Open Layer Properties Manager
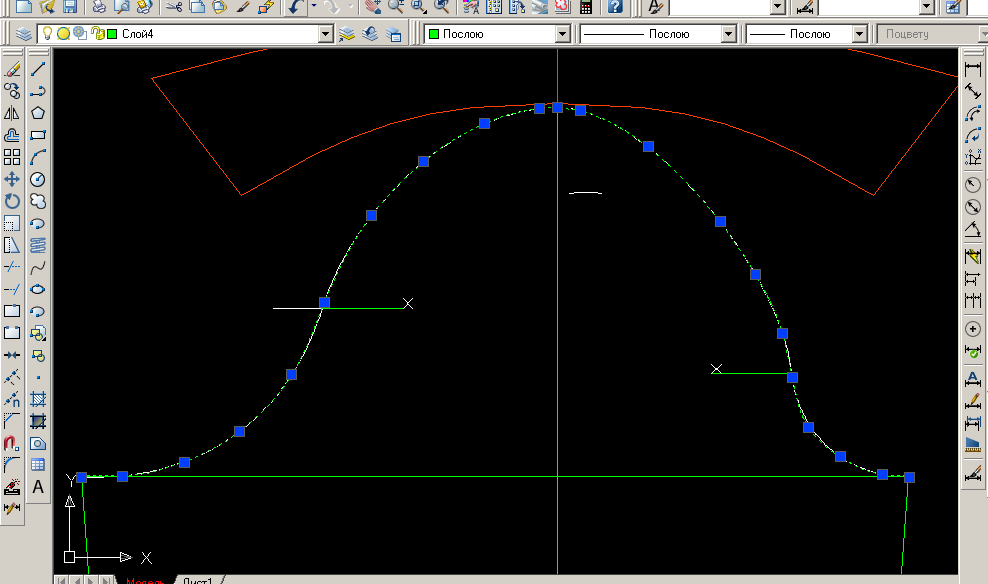Viewport: 988px width, 584px height. (x=24, y=33)
